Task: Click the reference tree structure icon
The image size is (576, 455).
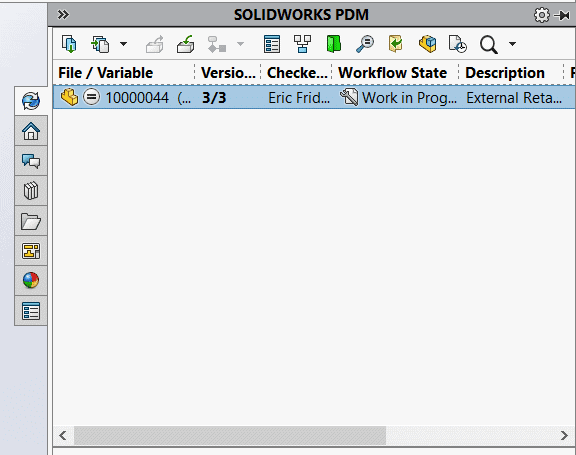Action: pyautogui.click(x=302, y=44)
